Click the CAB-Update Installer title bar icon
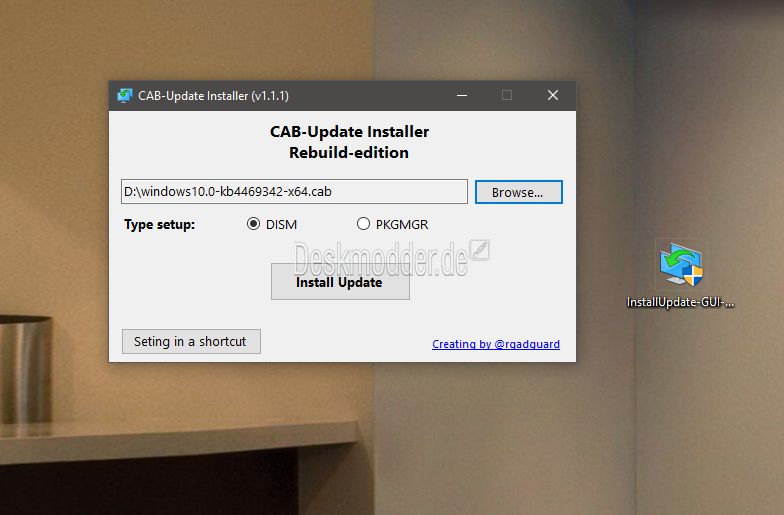The width and height of the screenshot is (784, 515). pos(124,95)
